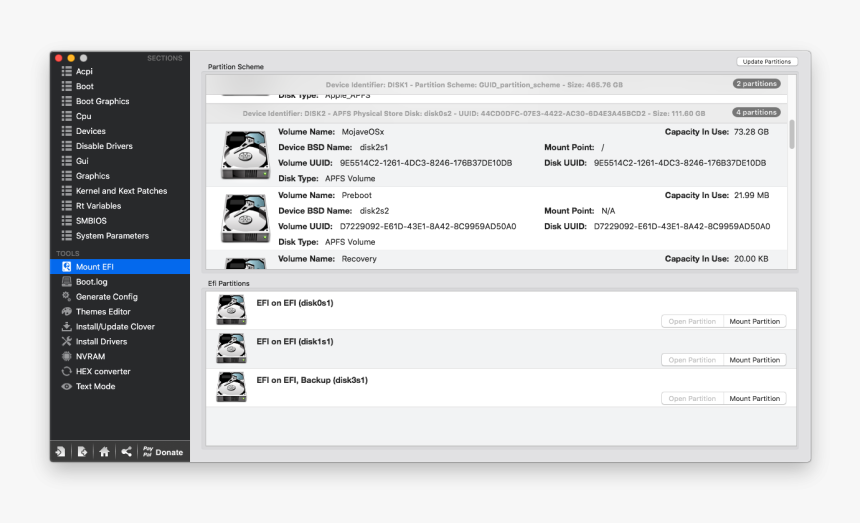This screenshot has width=860, height=523.
Task: Click the Generate Config gear icon
Action: [66, 297]
